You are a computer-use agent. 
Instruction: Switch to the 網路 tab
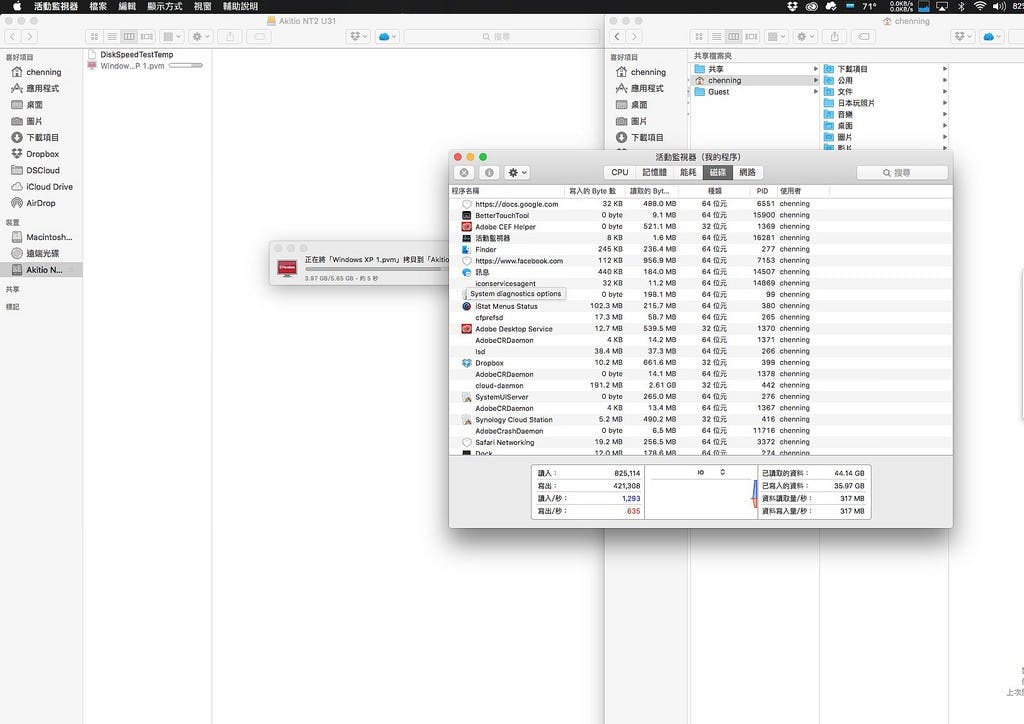(748, 172)
